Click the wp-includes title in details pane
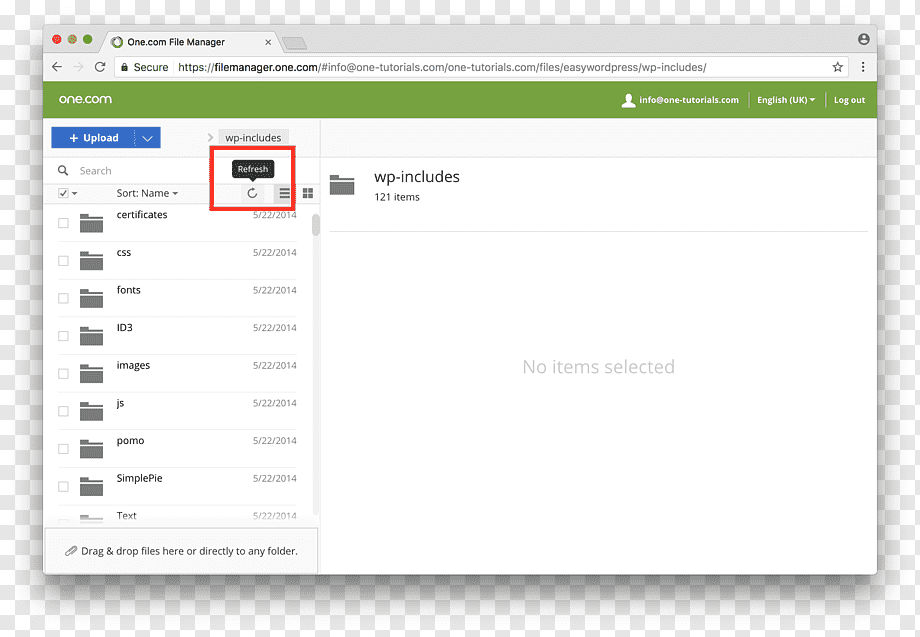This screenshot has height=637, width=920. (417, 177)
